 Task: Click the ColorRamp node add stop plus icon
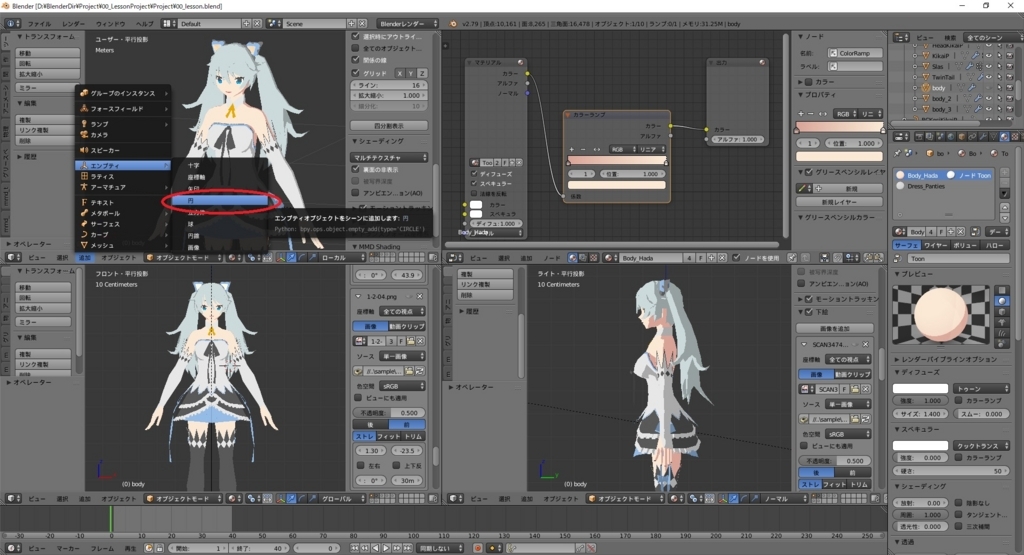click(571, 150)
